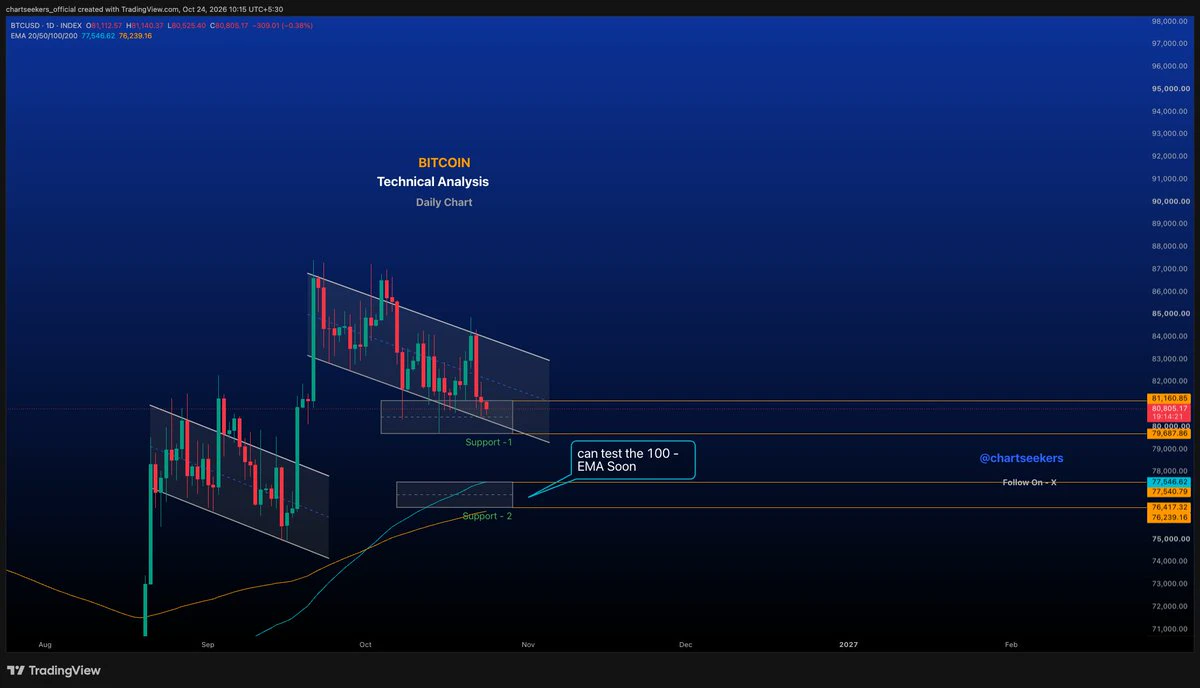Select the 'can test the 100 - EMA Soon' callout
Screen dimensions: 1200x688
pyautogui.click(x=631, y=460)
